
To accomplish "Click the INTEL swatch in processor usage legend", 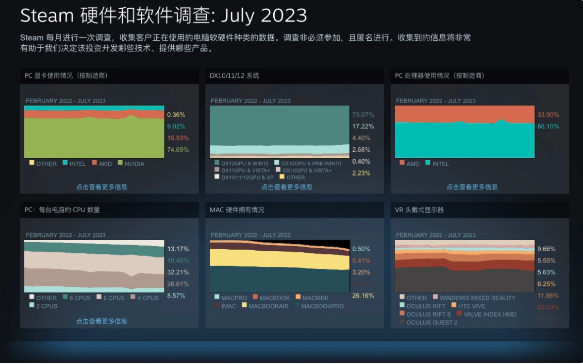I will pos(428,163).
